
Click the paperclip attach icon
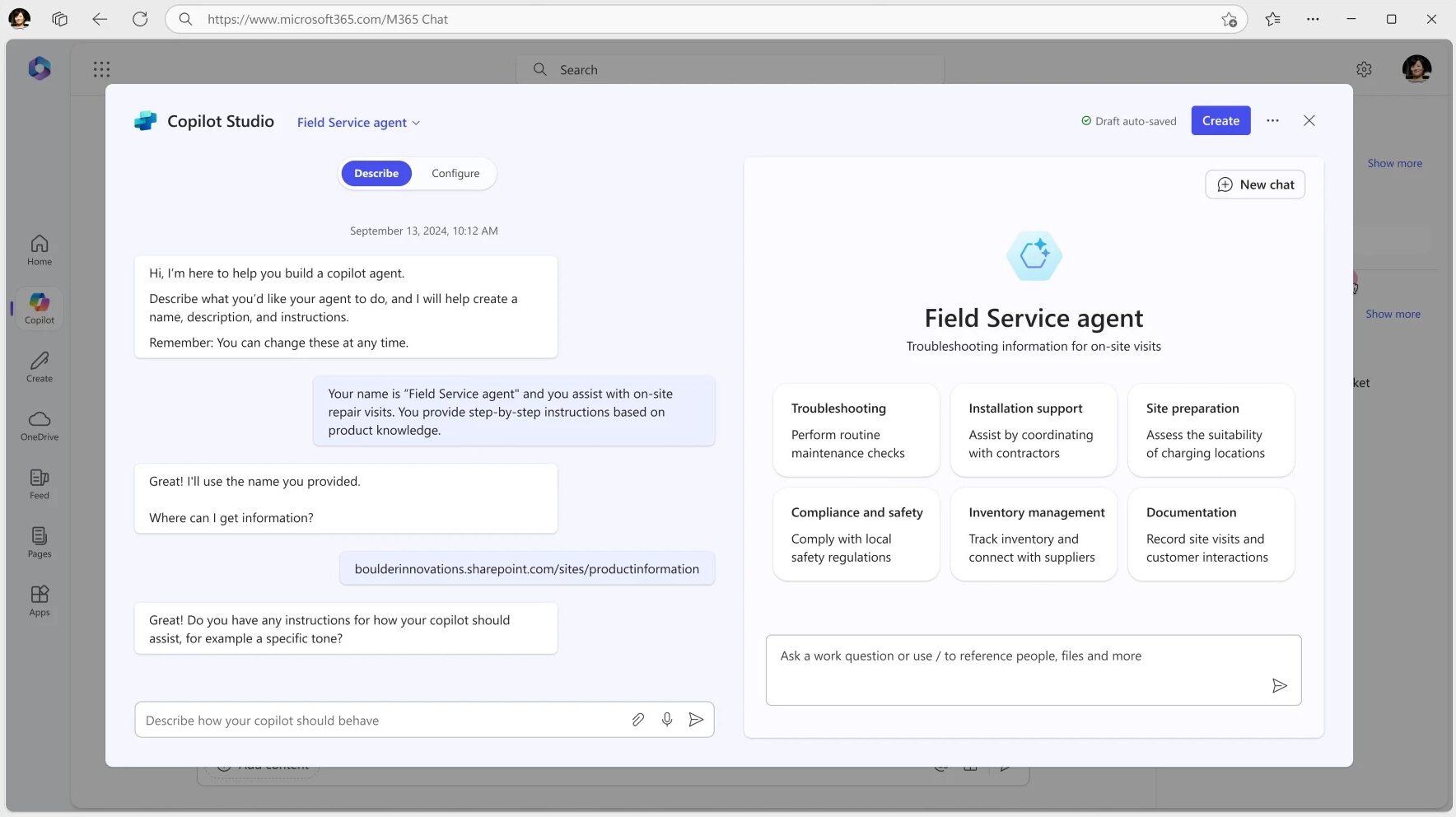point(638,720)
